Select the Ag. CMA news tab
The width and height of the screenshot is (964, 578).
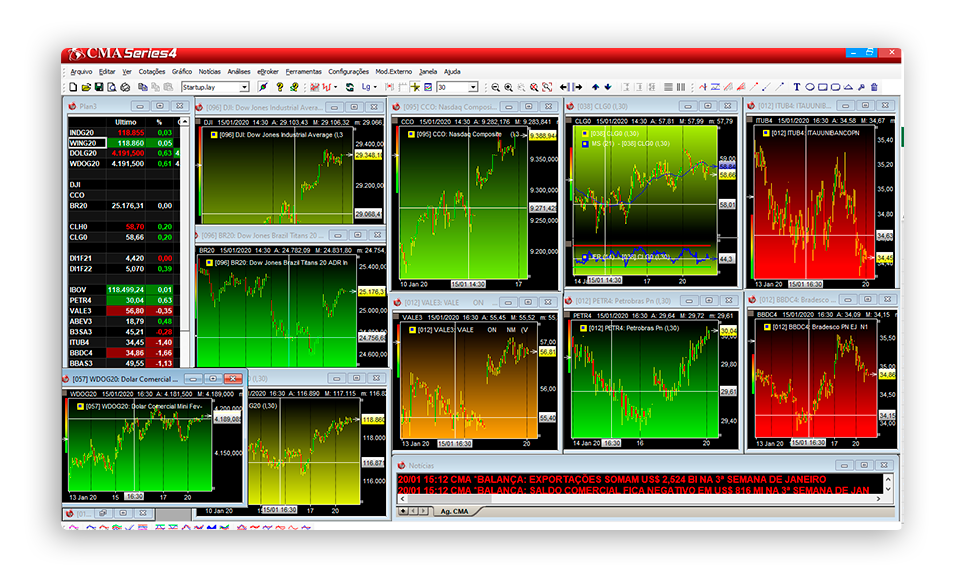[x=454, y=512]
